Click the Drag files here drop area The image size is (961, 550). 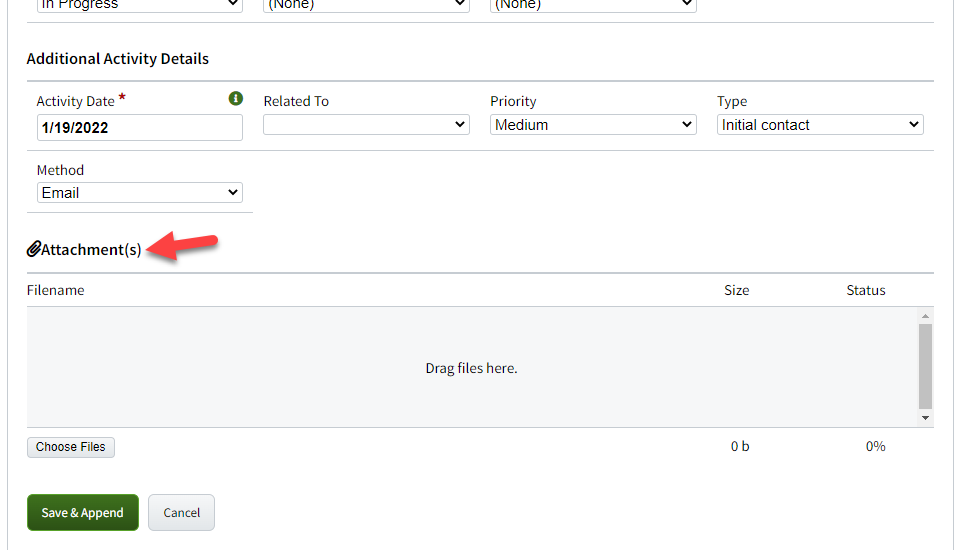coord(471,367)
